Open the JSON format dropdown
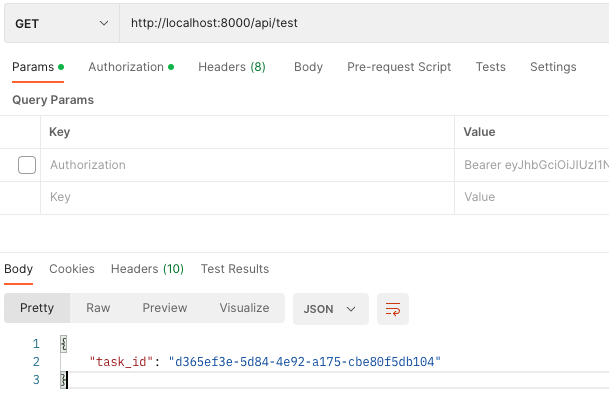 tap(331, 309)
